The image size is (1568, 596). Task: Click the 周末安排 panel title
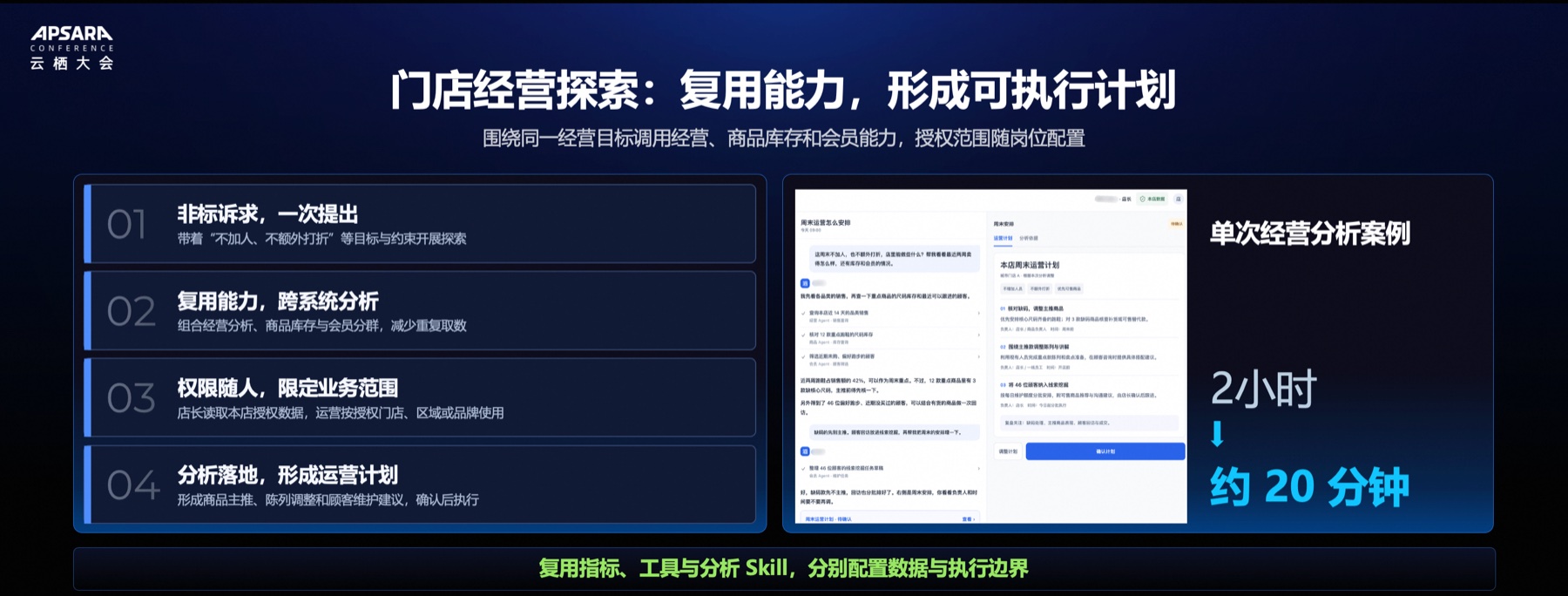coord(1004,224)
